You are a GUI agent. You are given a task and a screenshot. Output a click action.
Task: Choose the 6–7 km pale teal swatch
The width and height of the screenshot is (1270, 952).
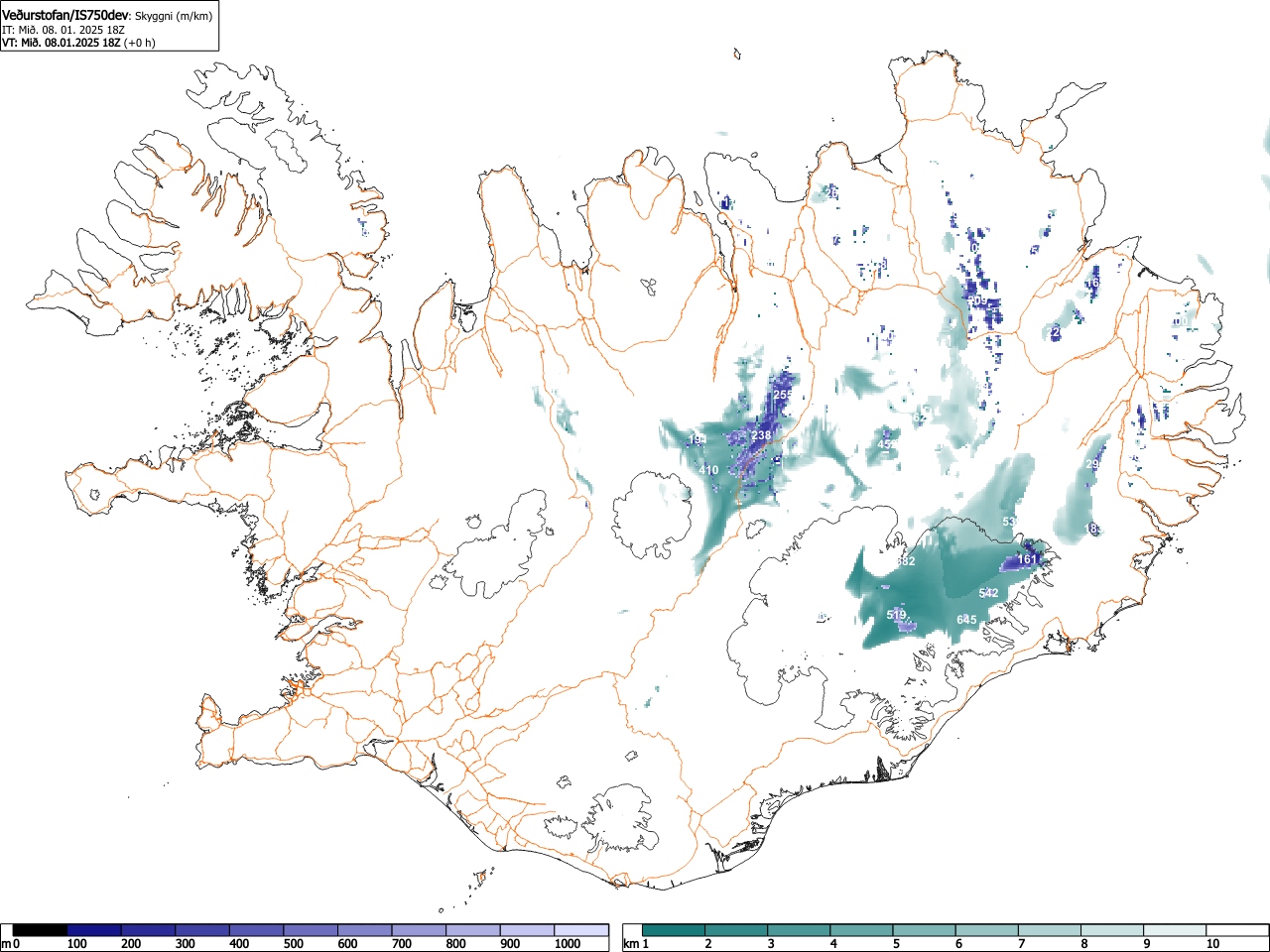pos(986,930)
